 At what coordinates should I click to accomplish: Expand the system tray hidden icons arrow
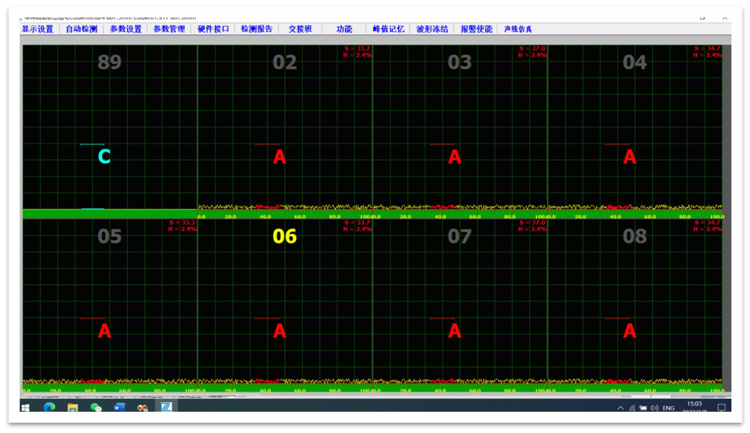tap(620, 408)
